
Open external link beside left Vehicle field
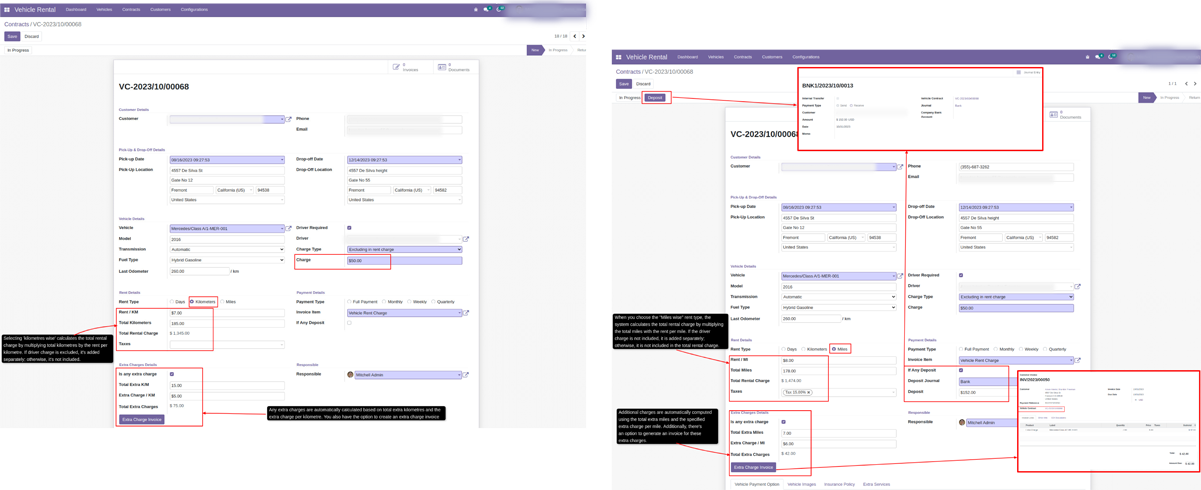pos(290,229)
